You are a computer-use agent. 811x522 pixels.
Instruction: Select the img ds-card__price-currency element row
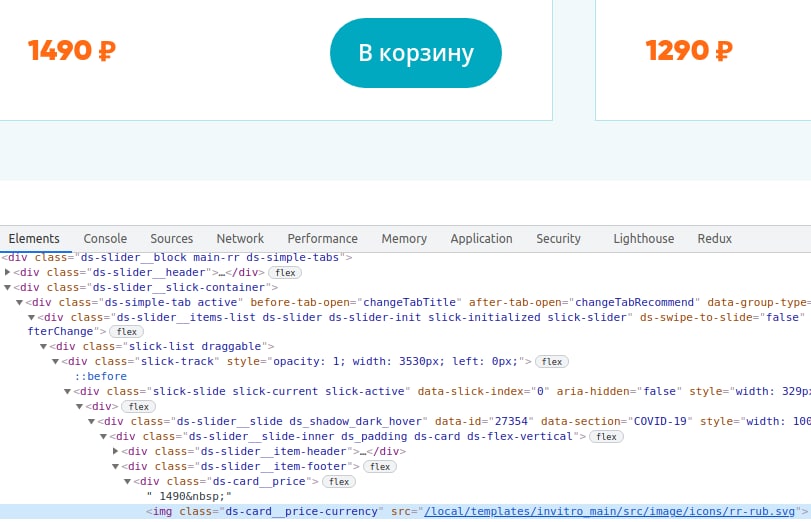(406, 511)
